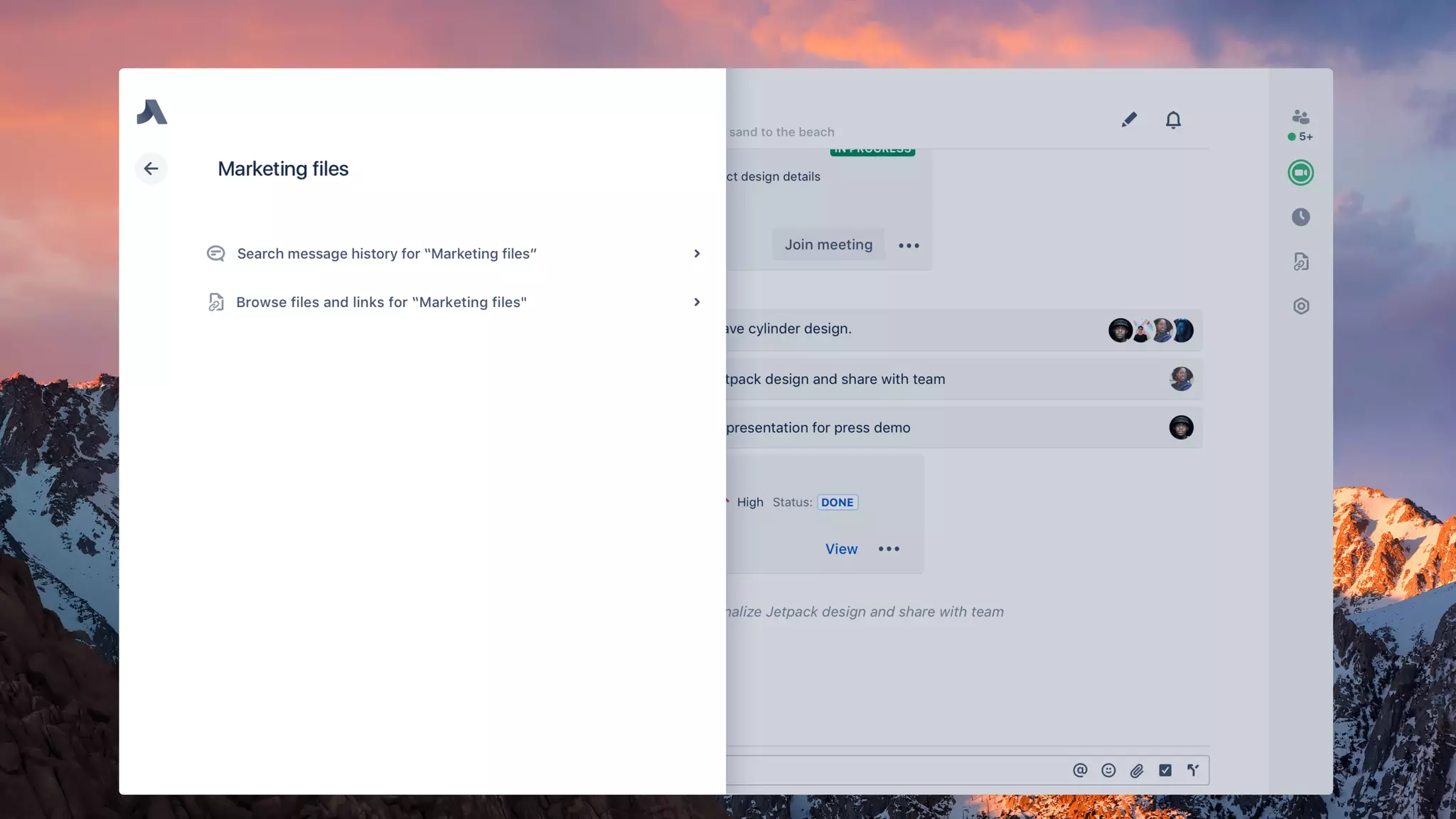The image size is (1456, 819).
Task: Expand Search message history chevron
Action: click(697, 254)
